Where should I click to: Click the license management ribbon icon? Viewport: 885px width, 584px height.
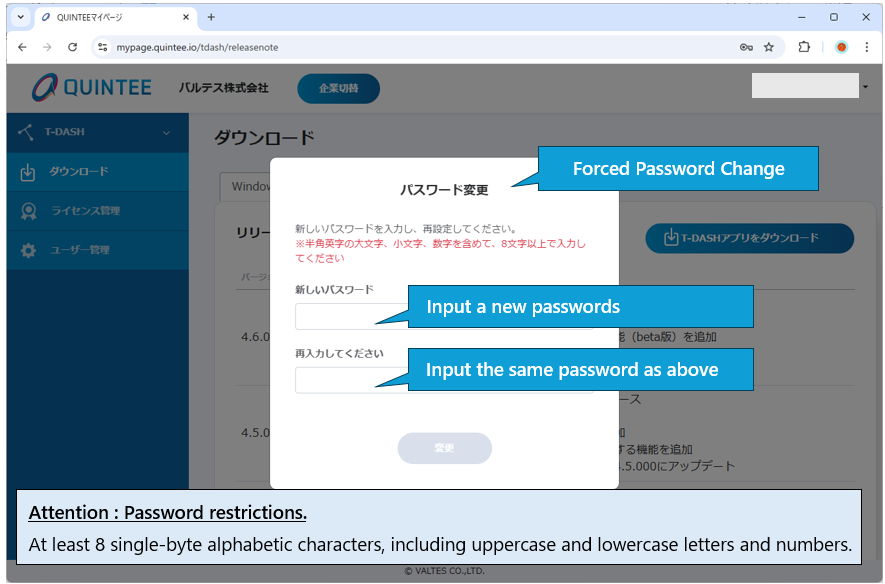(28, 211)
